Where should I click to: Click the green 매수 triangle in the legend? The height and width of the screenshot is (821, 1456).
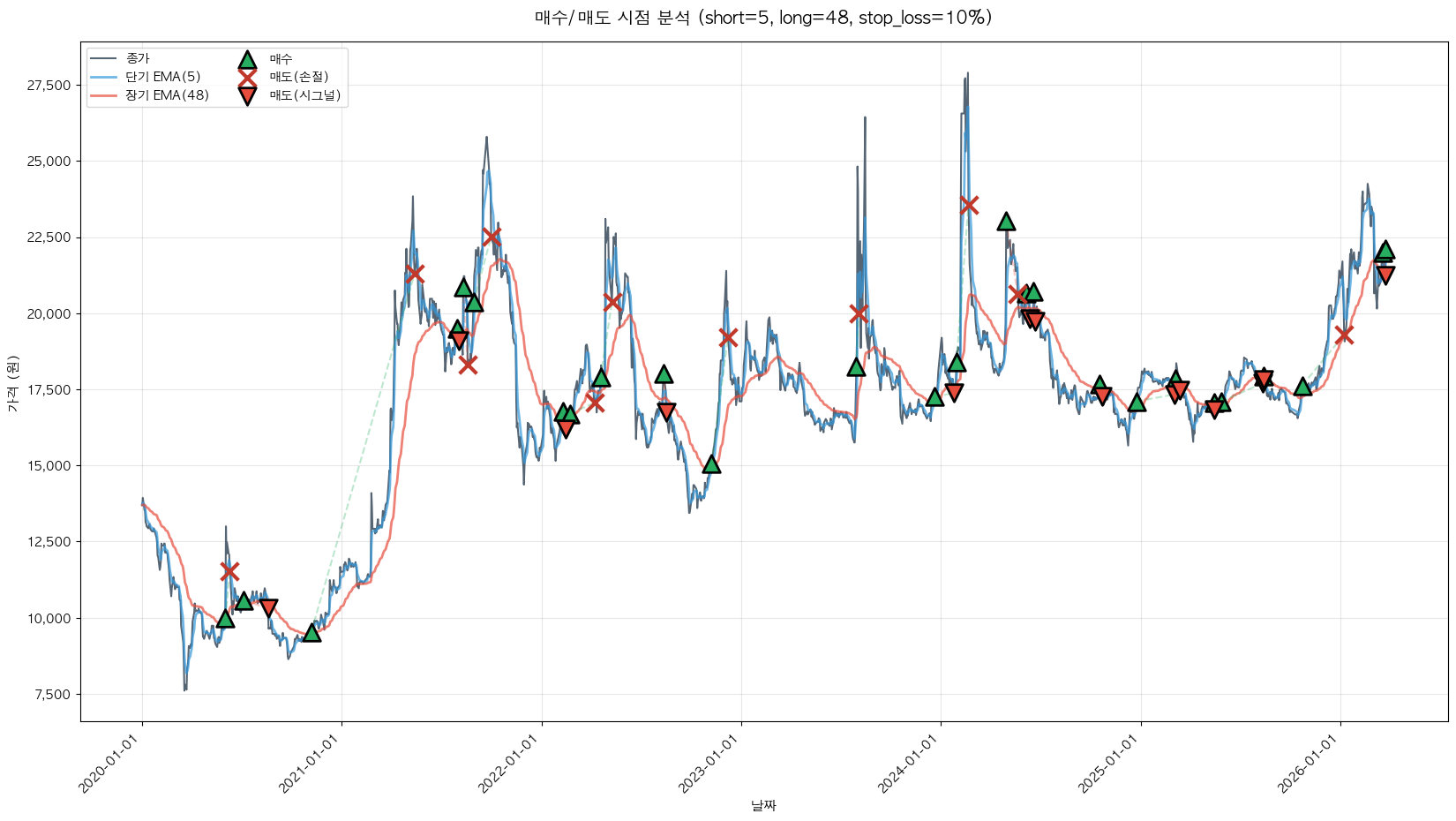point(247,59)
